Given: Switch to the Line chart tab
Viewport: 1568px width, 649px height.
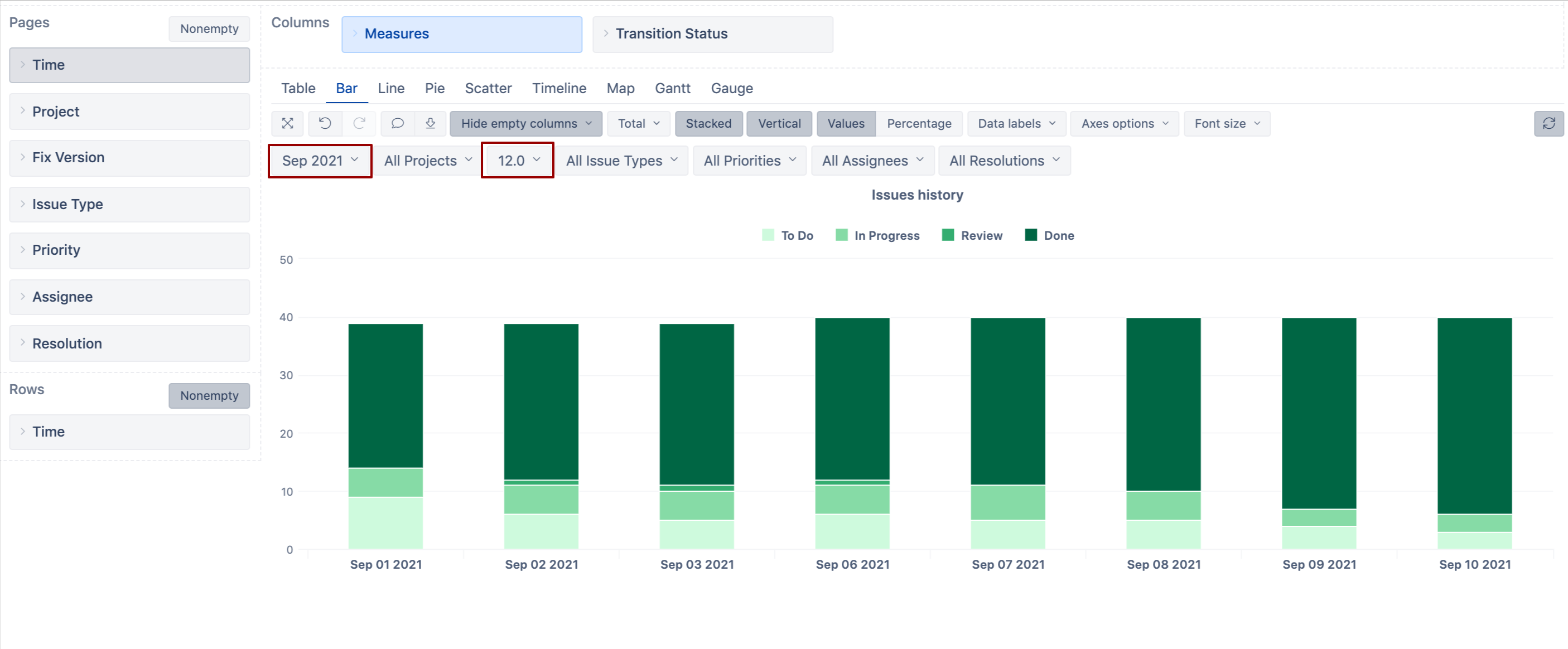Looking at the screenshot, I should click(391, 88).
